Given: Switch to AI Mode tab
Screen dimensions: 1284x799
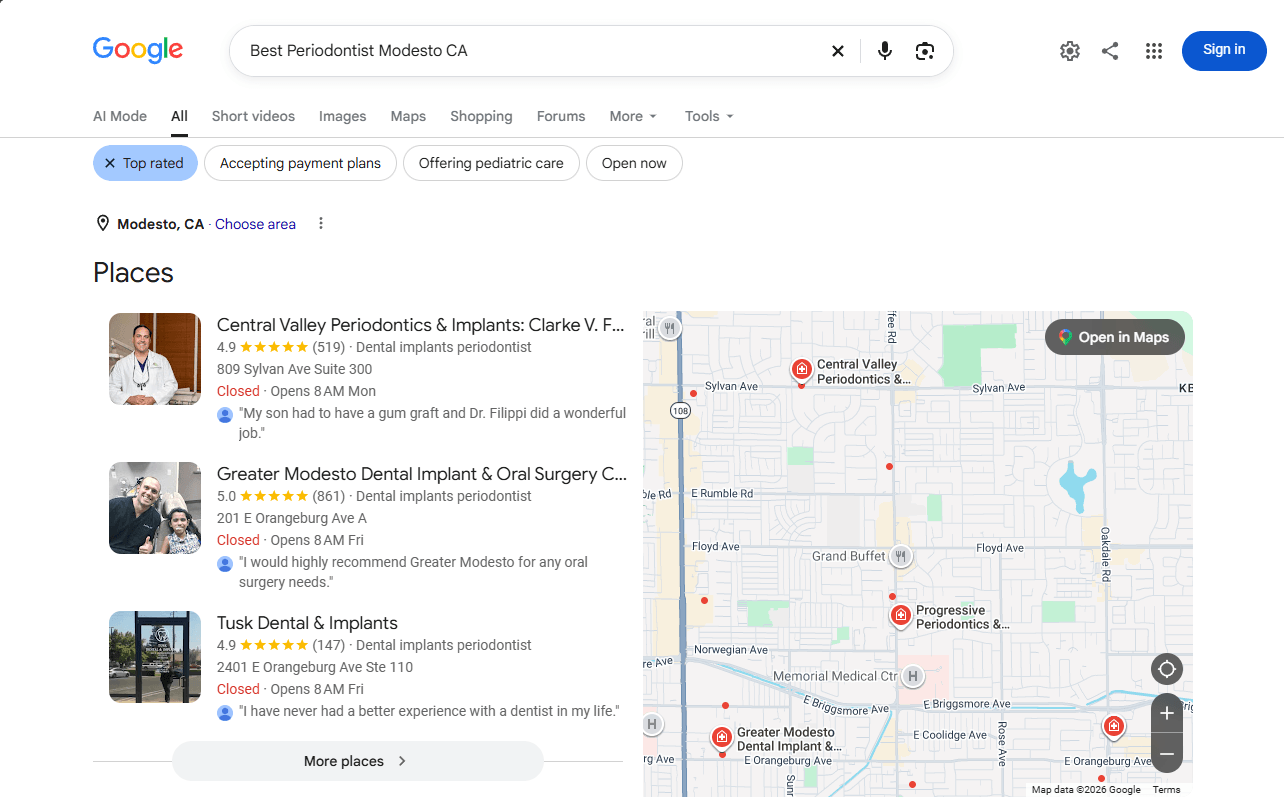Looking at the screenshot, I should (x=120, y=116).
